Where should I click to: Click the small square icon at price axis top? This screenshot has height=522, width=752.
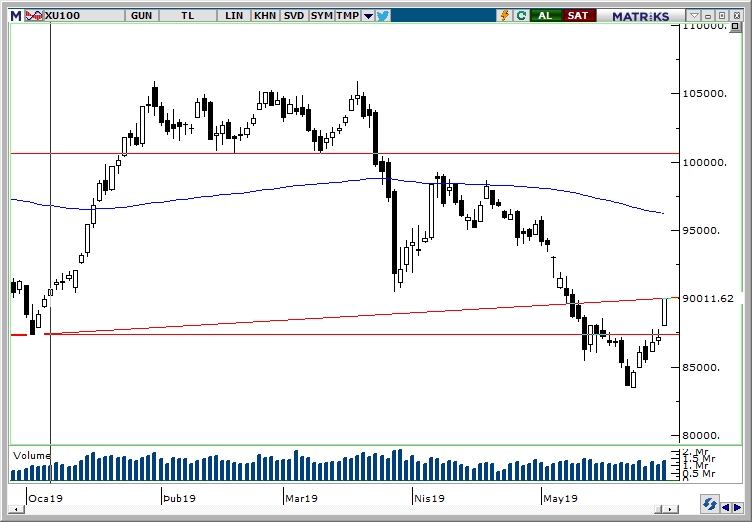[736, 26]
